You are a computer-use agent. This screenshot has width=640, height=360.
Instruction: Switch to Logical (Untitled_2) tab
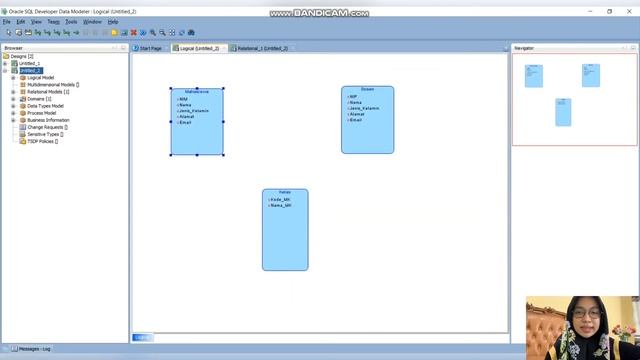pyautogui.click(x=199, y=48)
